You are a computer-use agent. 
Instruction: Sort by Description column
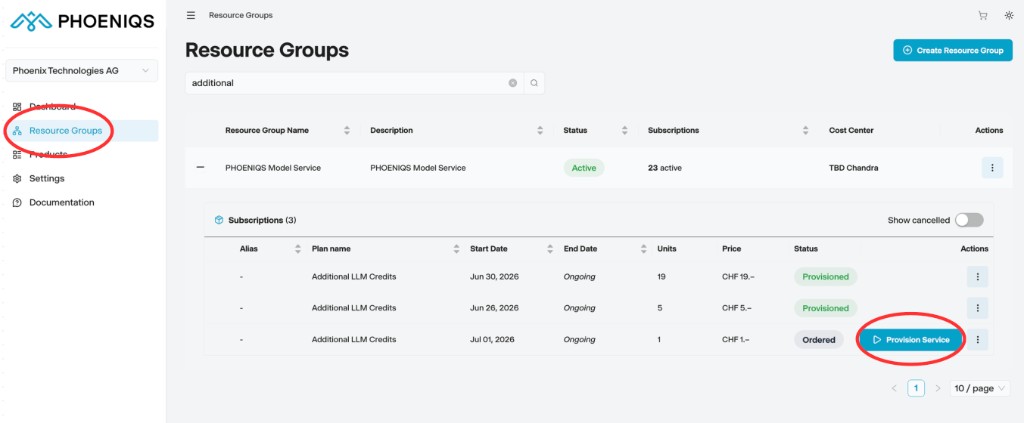540,131
